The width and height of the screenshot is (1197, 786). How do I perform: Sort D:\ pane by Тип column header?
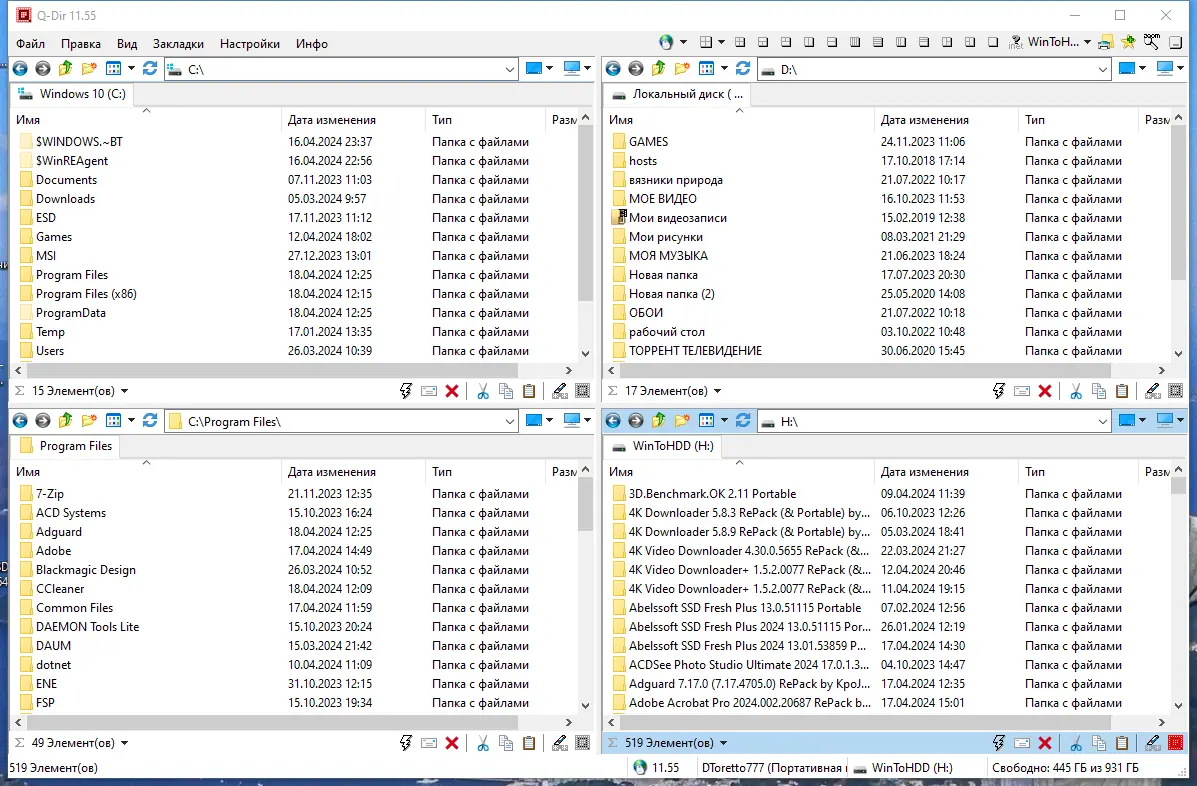click(1078, 120)
